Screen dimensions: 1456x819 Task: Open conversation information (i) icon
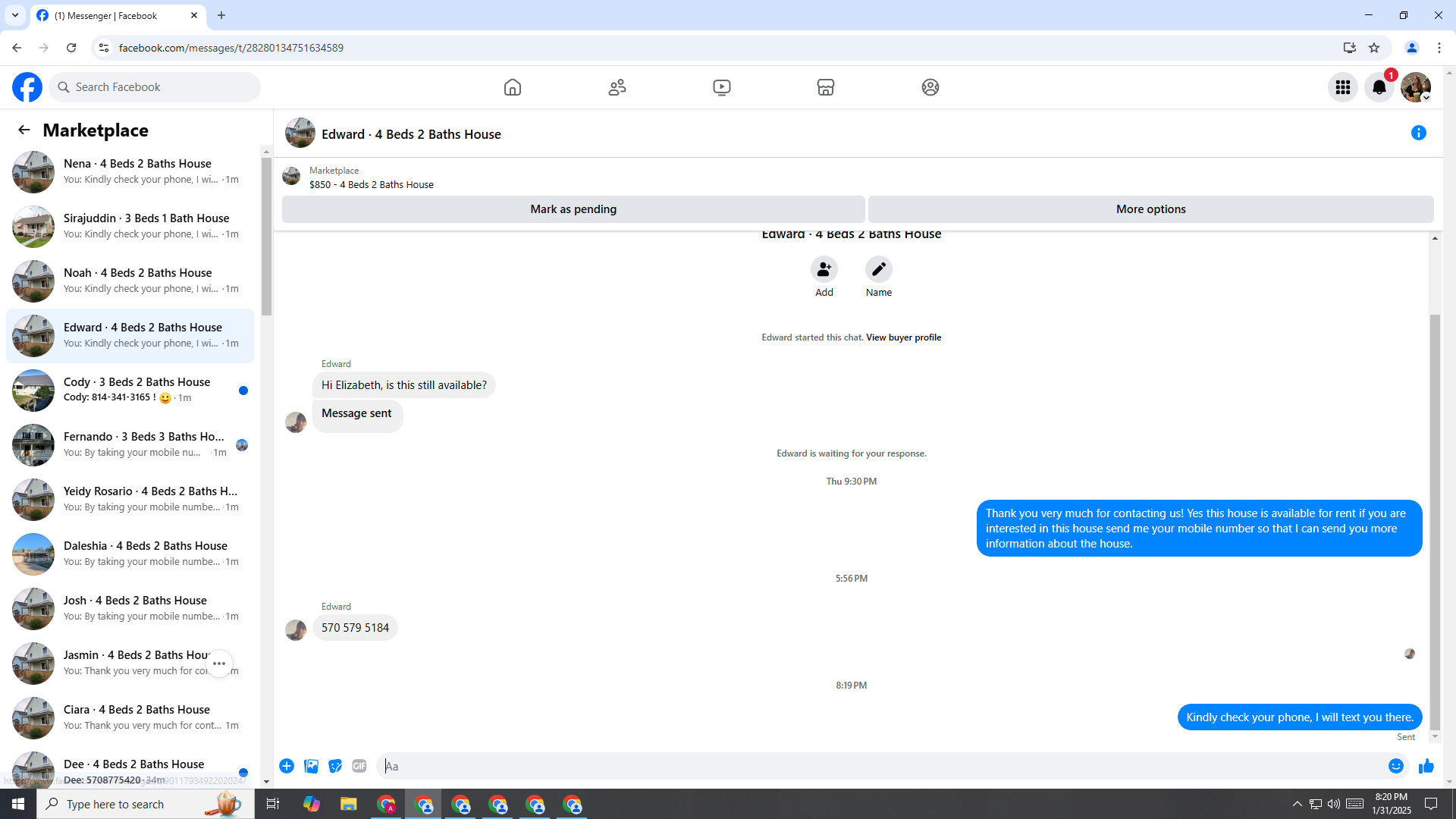(1419, 133)
